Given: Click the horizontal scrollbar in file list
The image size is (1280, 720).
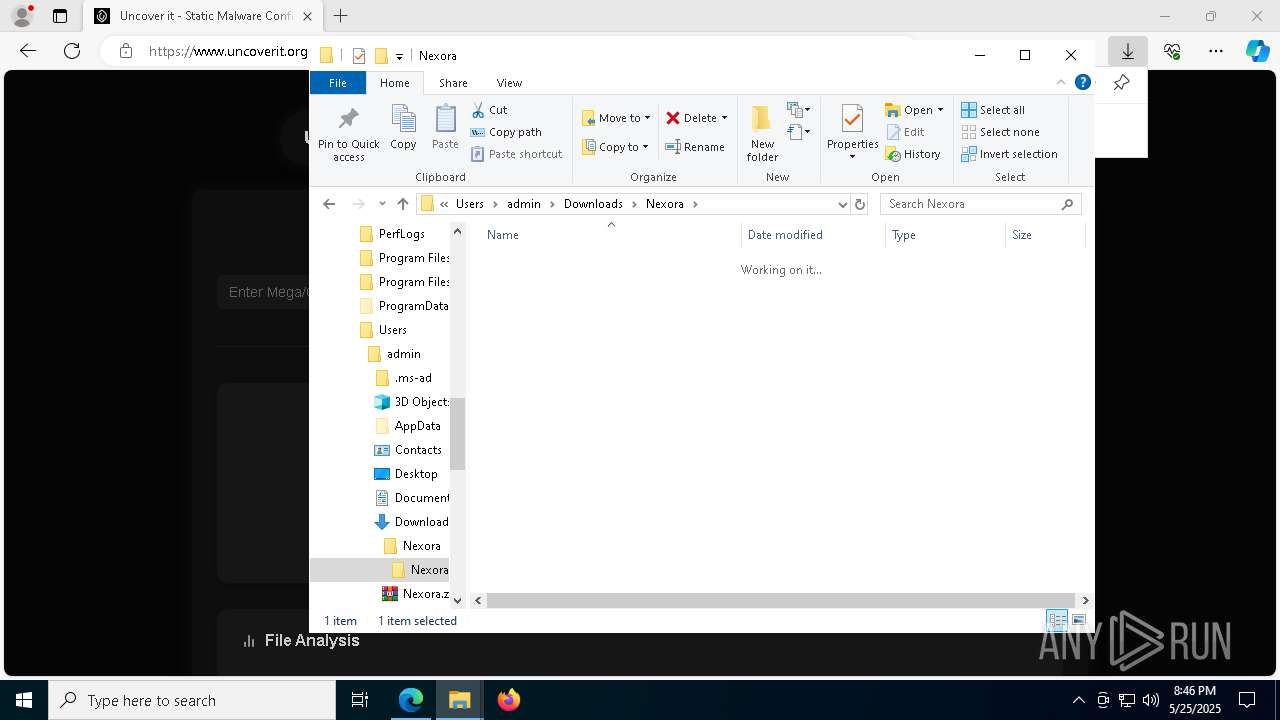Looking at the screenshot, I should [x=780, y=600].
